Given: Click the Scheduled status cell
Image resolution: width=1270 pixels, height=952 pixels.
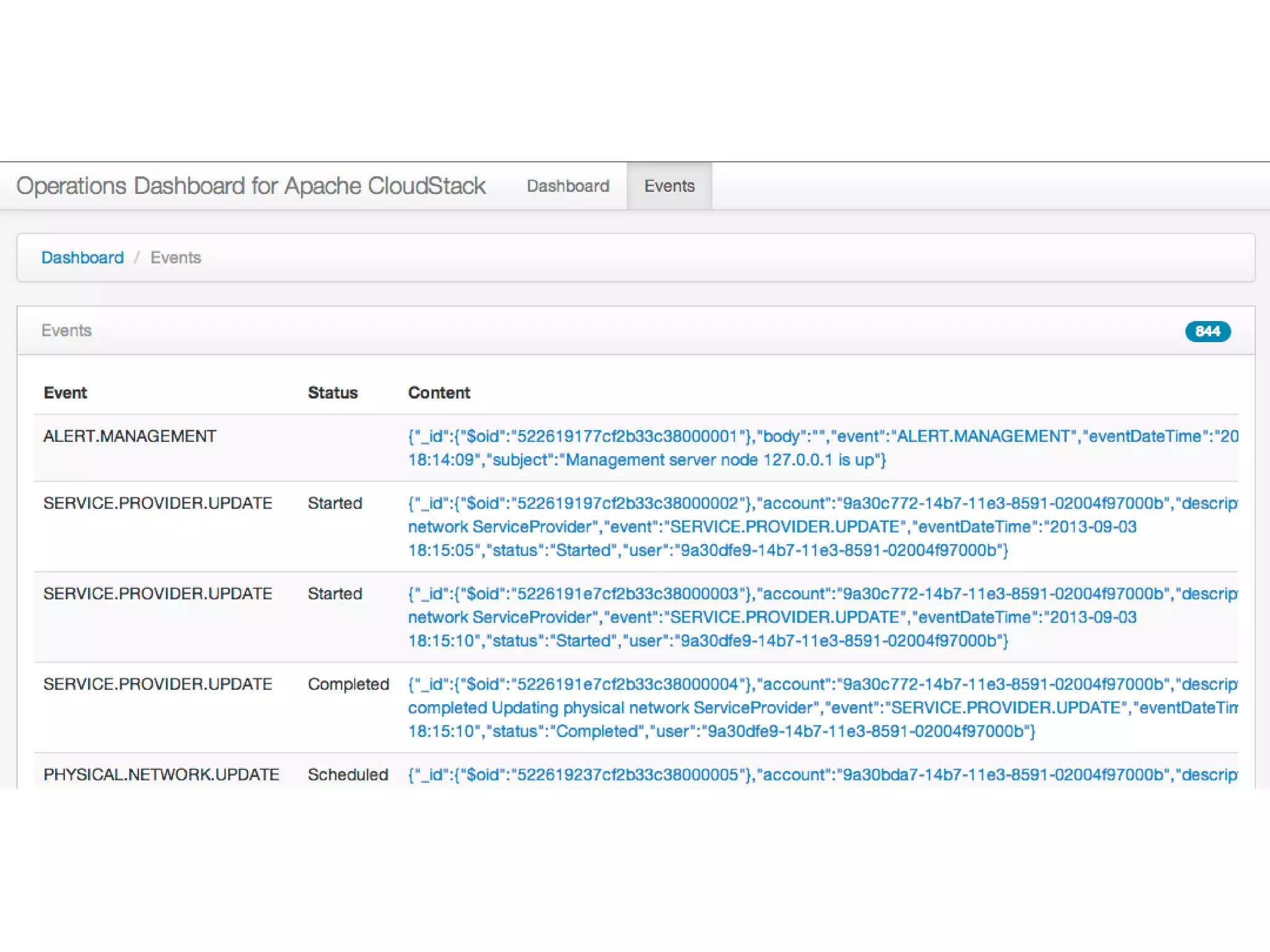Looking at the screenshot, I should point(348,775).
